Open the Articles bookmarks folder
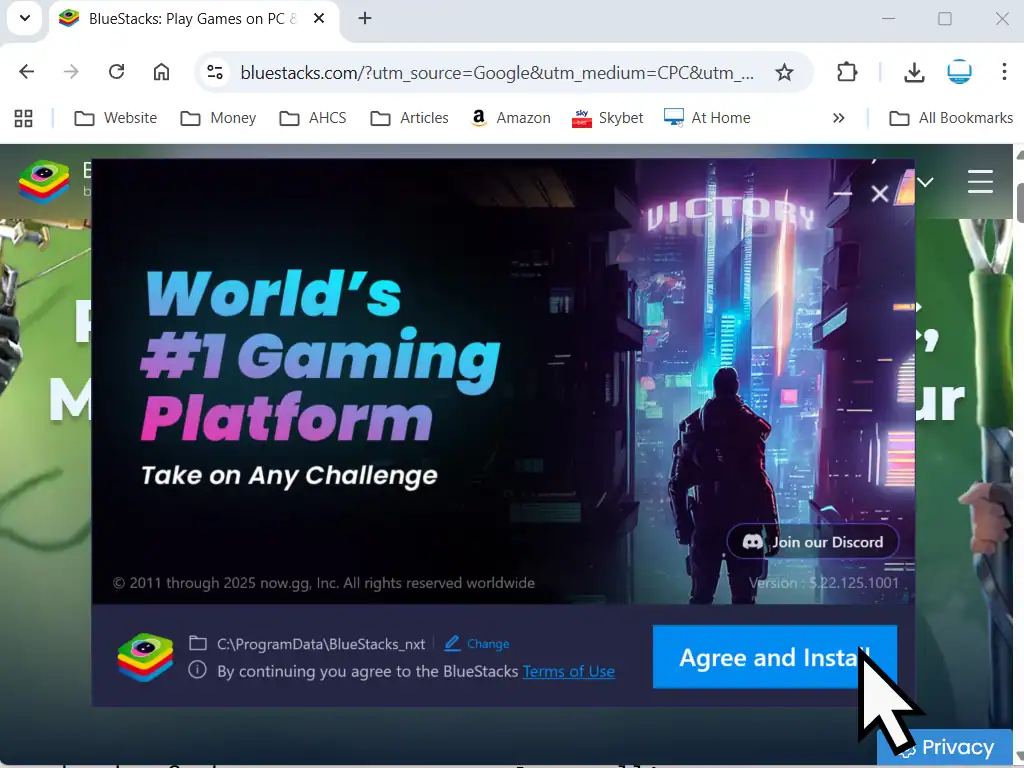1024x768 pixels. (410, 118)
